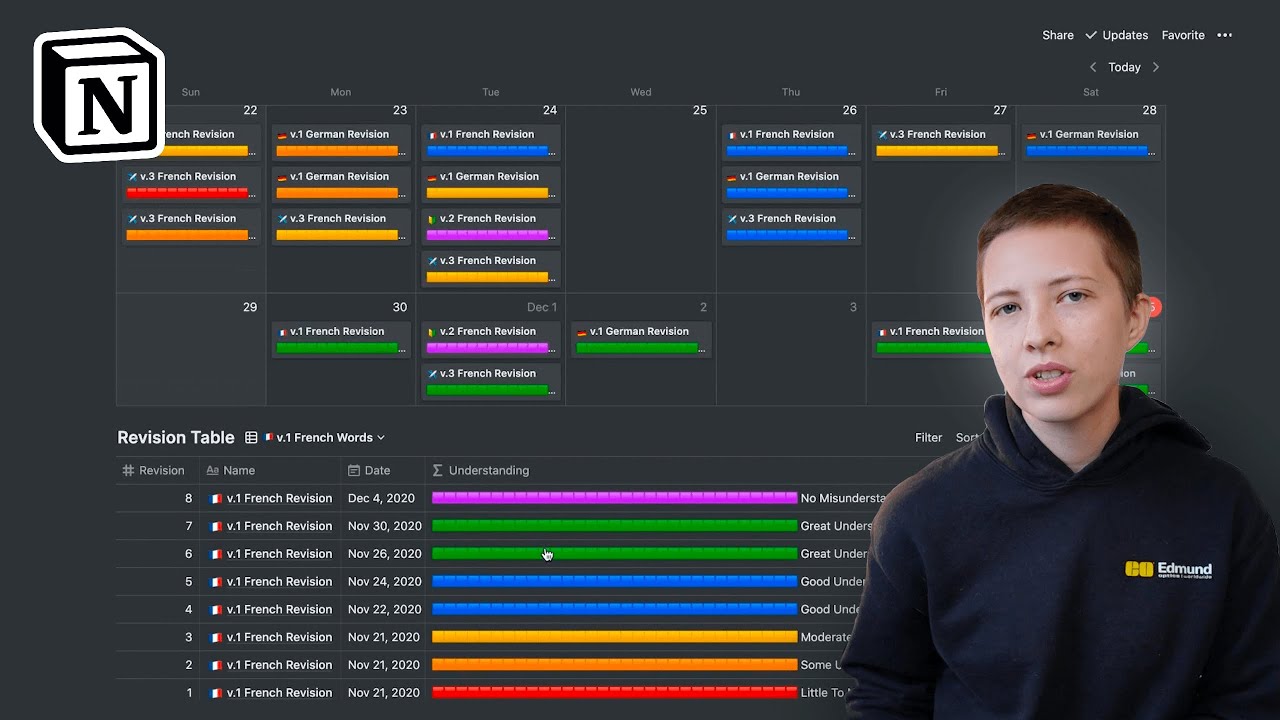Open v.3 French Revision card on Thursday 26
This screenshot has width=1280, height=720.
click(791, 227)
